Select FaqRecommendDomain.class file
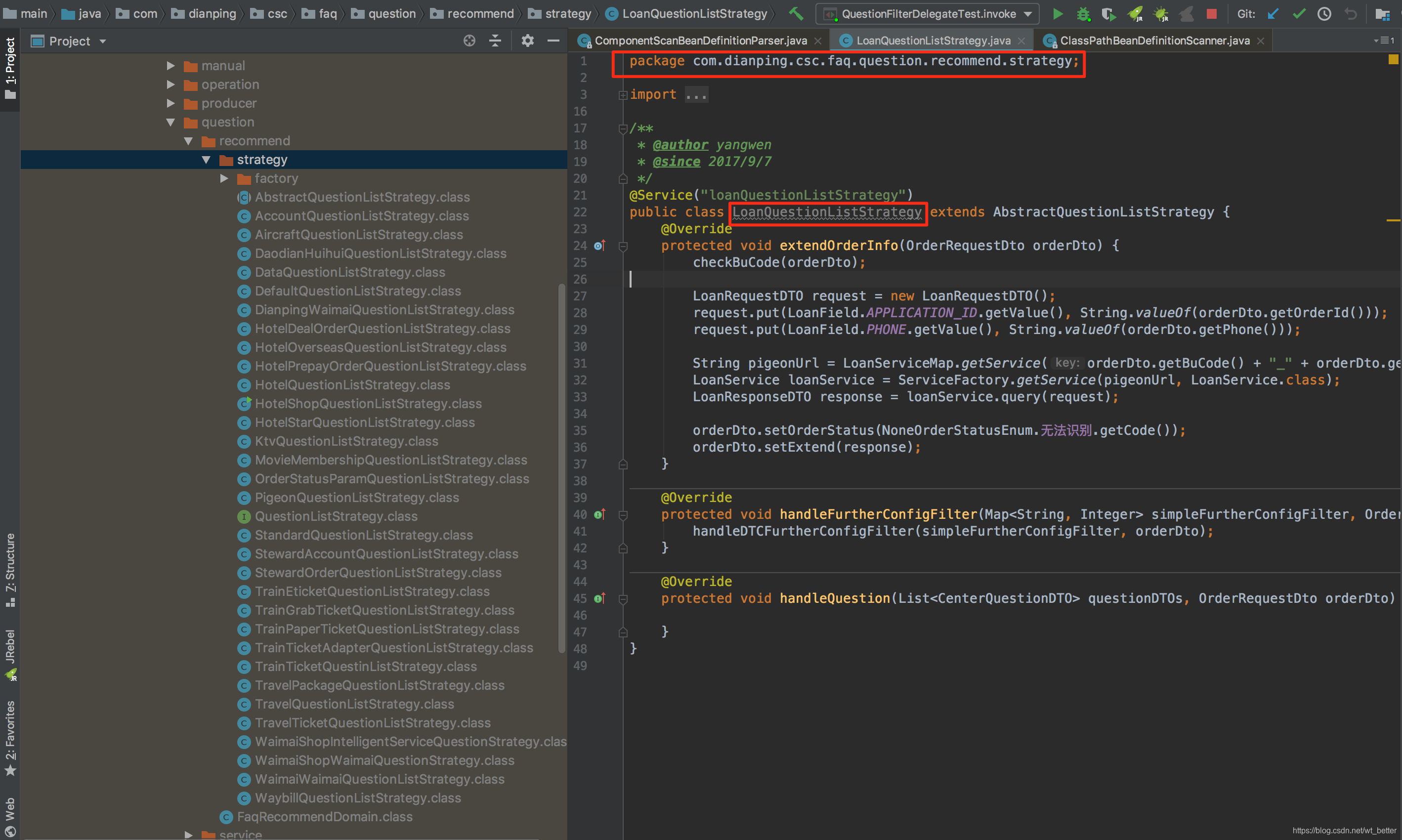1402x840 pixels. coord(324,817)
